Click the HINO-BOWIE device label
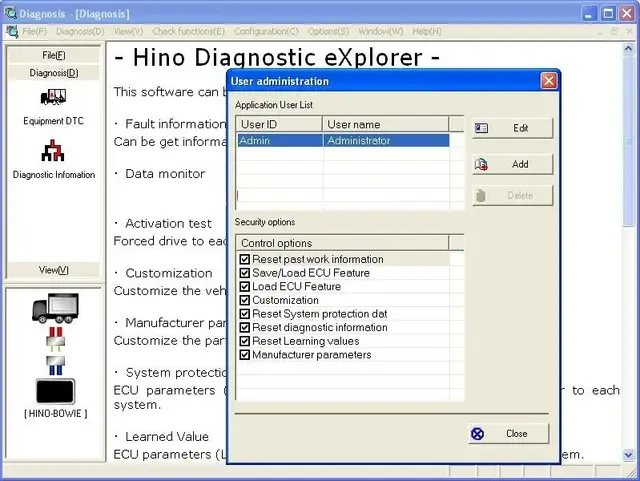 [56, 413]
